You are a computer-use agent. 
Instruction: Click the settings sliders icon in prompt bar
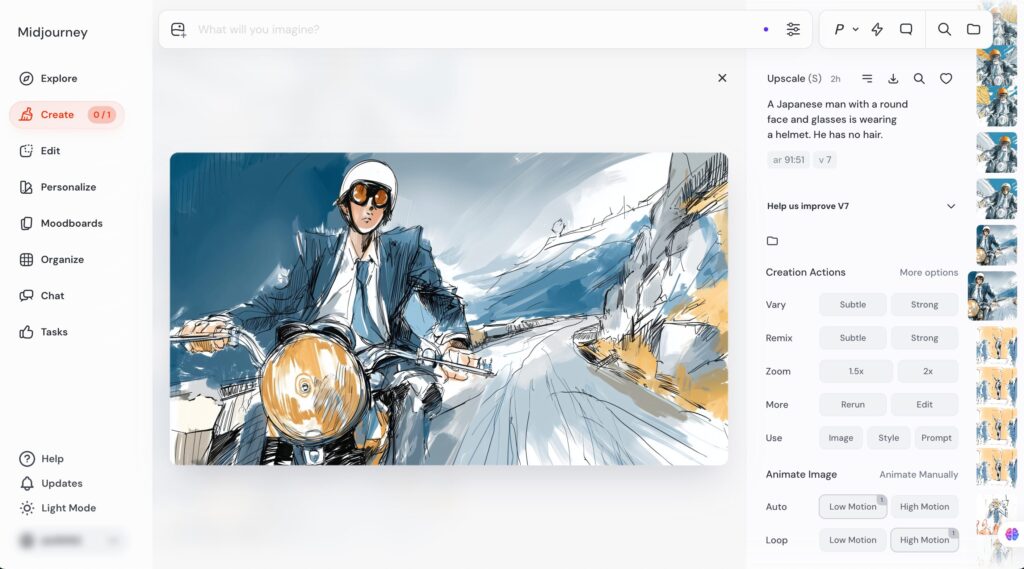[x=793, y=30]
